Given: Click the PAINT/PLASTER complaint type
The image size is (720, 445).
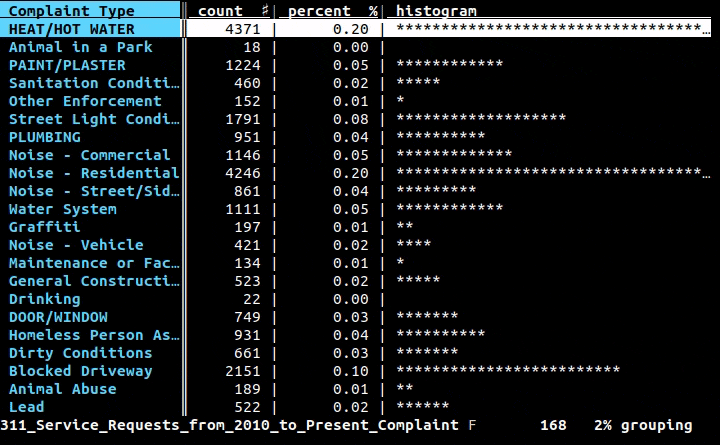Looking at the screenshot, I should 67,65.
